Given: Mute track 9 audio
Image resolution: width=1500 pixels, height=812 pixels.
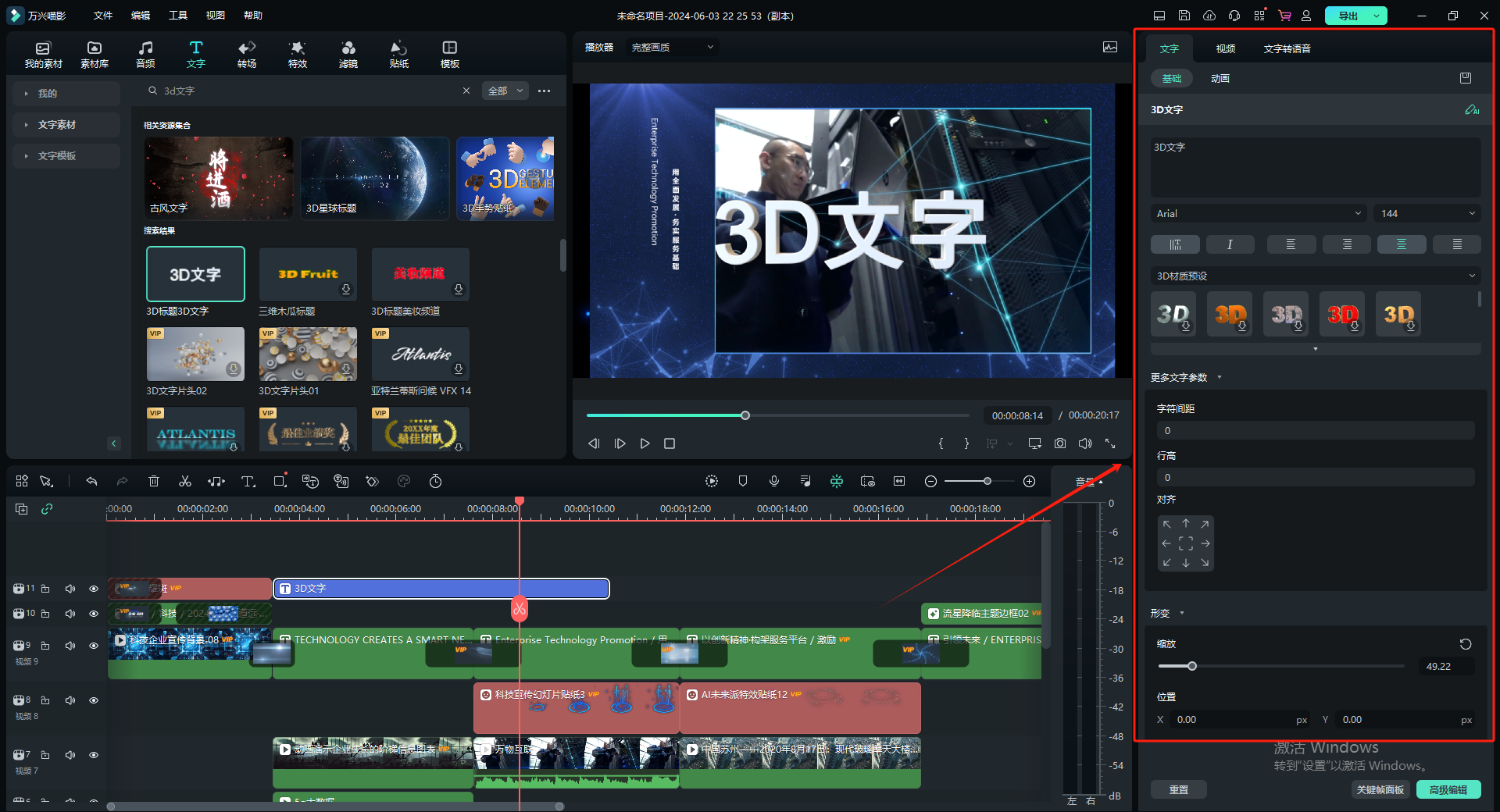Looking at the screenshot, I should [x=70, y=646].
